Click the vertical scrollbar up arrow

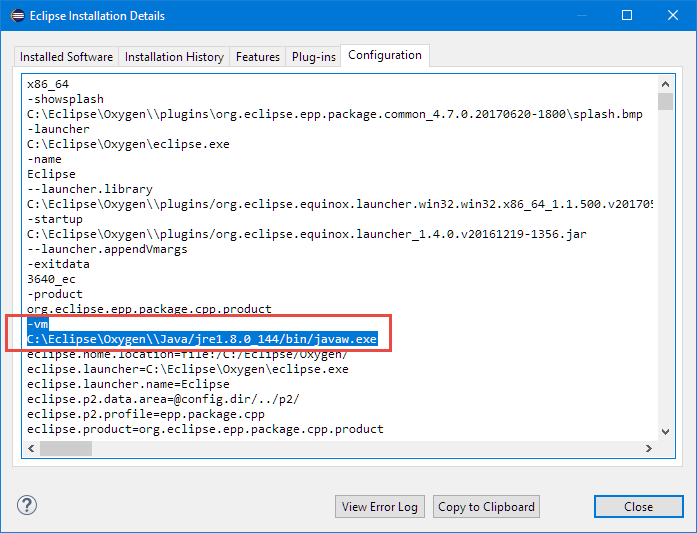tap(665, 84)
